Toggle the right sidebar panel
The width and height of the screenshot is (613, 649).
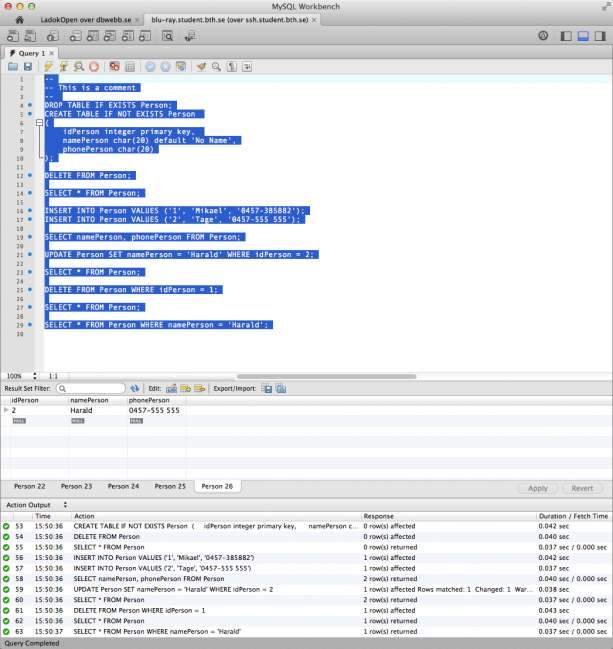[x=600, y=36]
